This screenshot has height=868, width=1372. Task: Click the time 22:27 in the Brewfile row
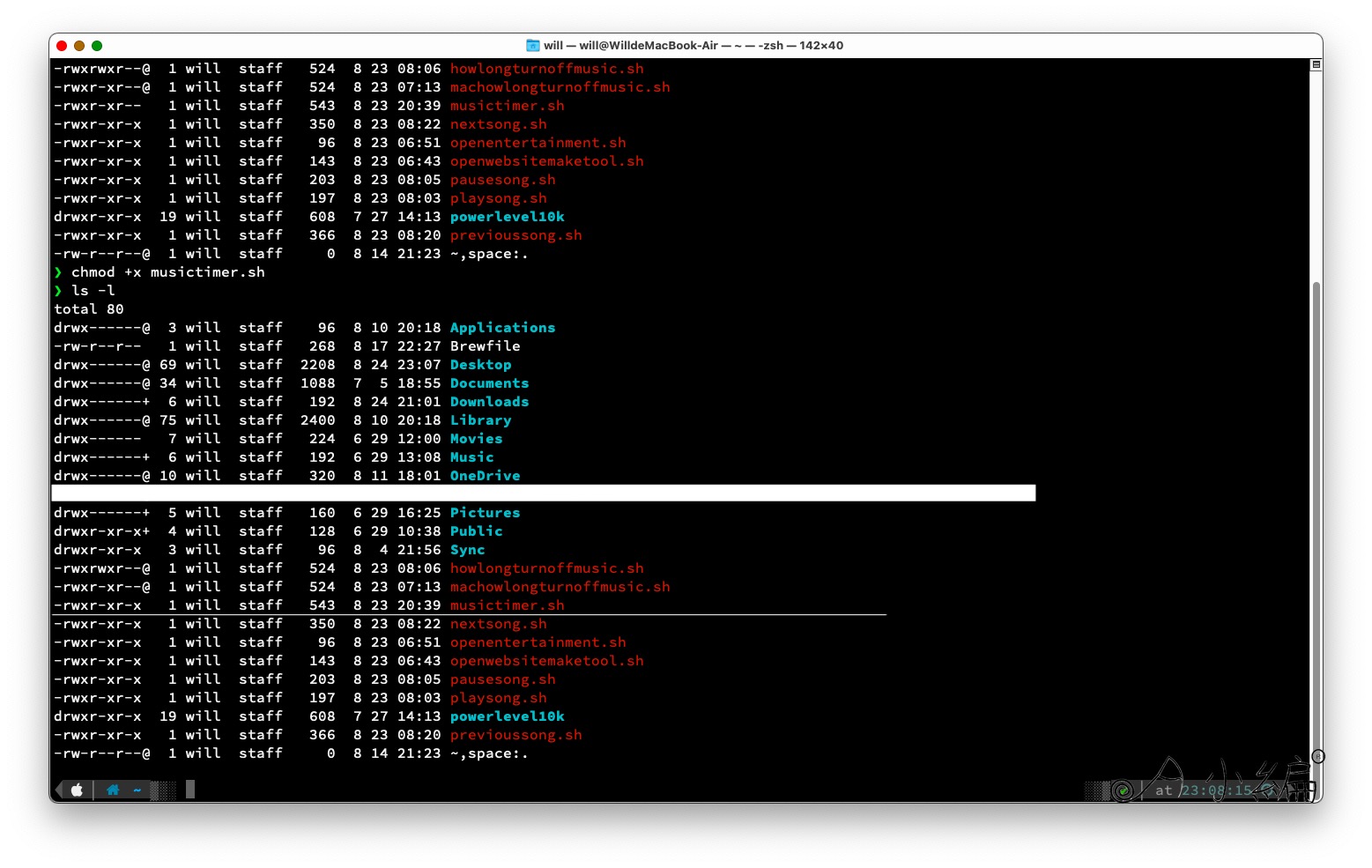tap(419, 346)
